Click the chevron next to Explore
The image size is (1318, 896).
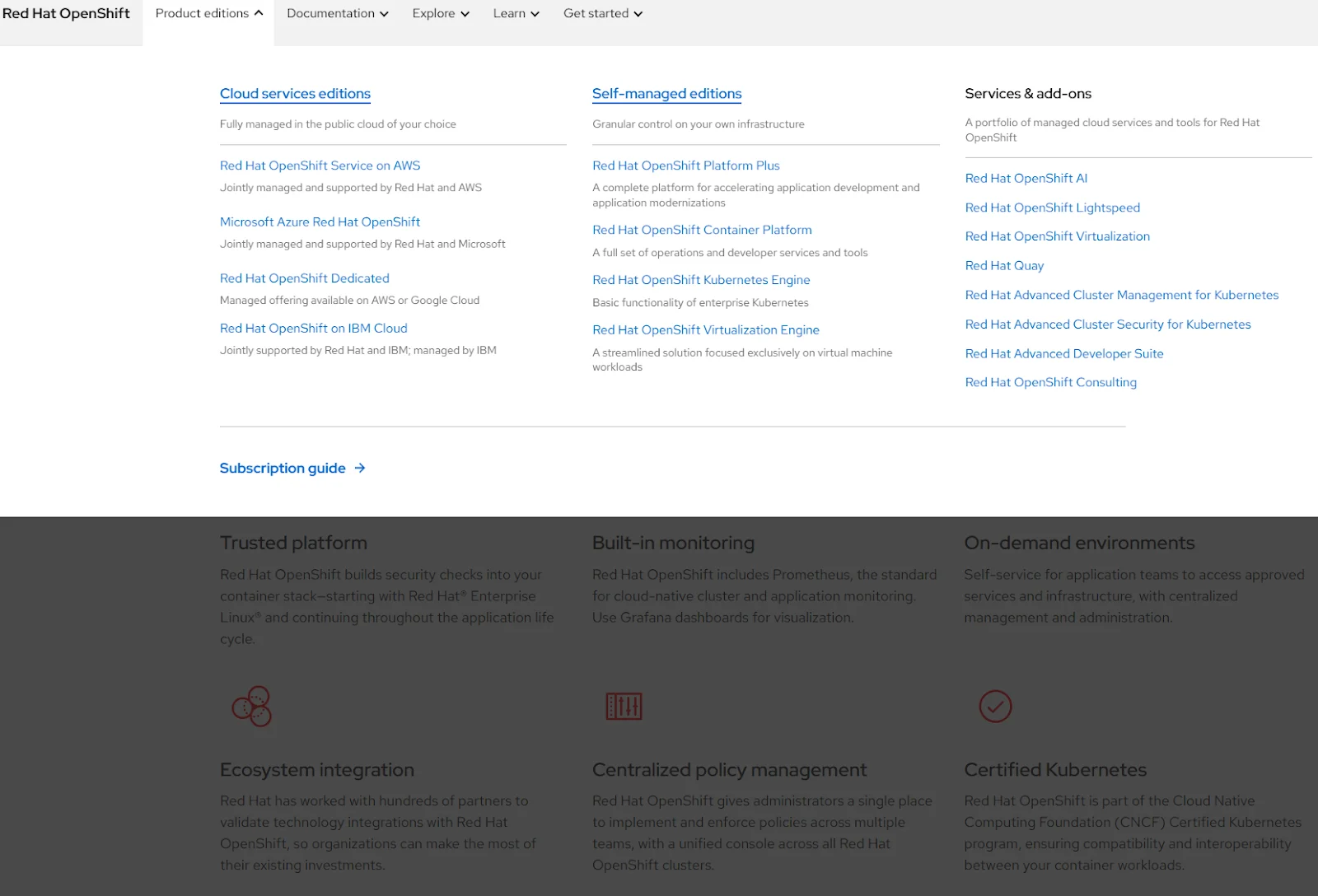coord(465,14)
